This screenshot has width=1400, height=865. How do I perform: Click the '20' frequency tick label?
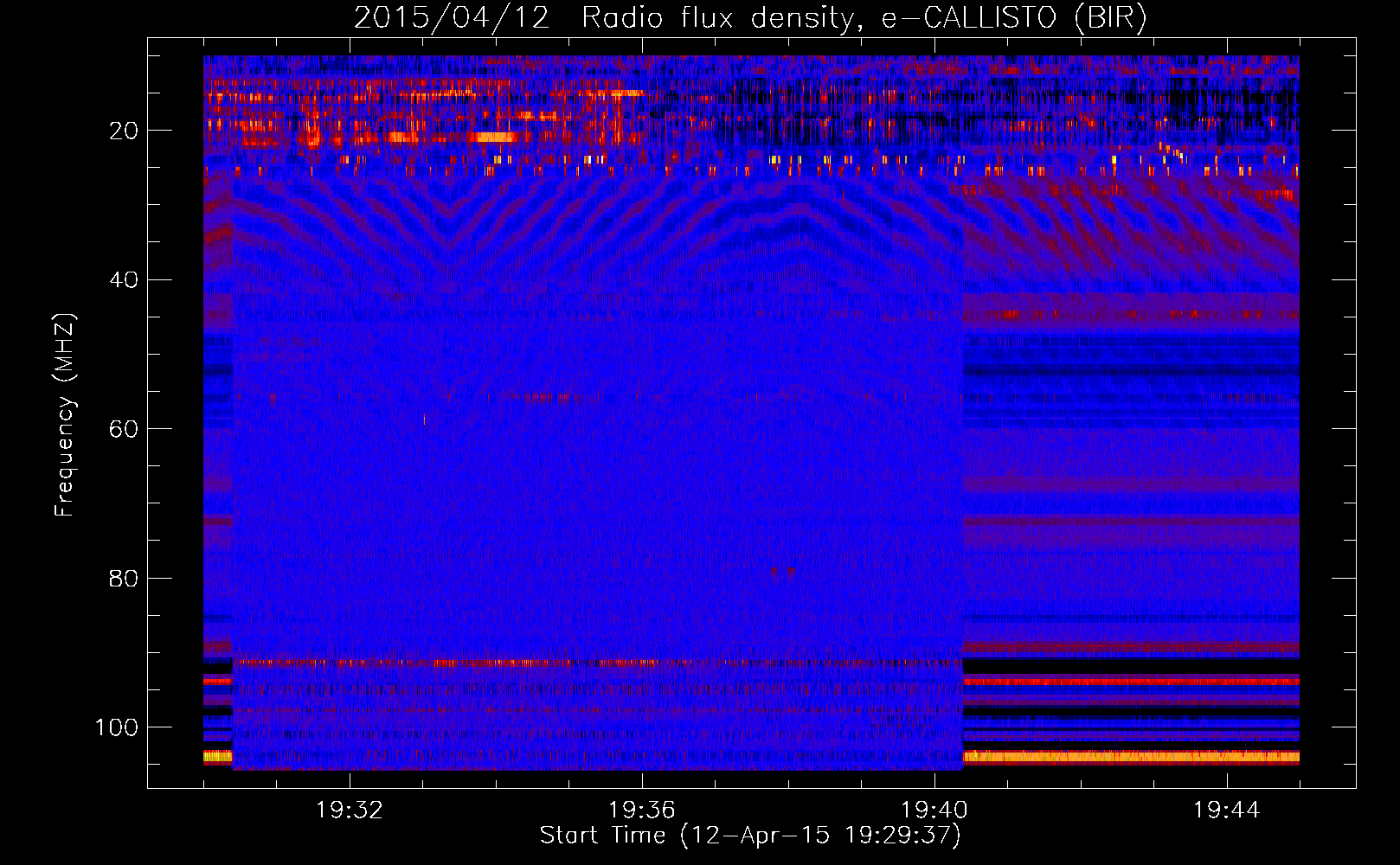pyautogui.click(x=124, y=131)
